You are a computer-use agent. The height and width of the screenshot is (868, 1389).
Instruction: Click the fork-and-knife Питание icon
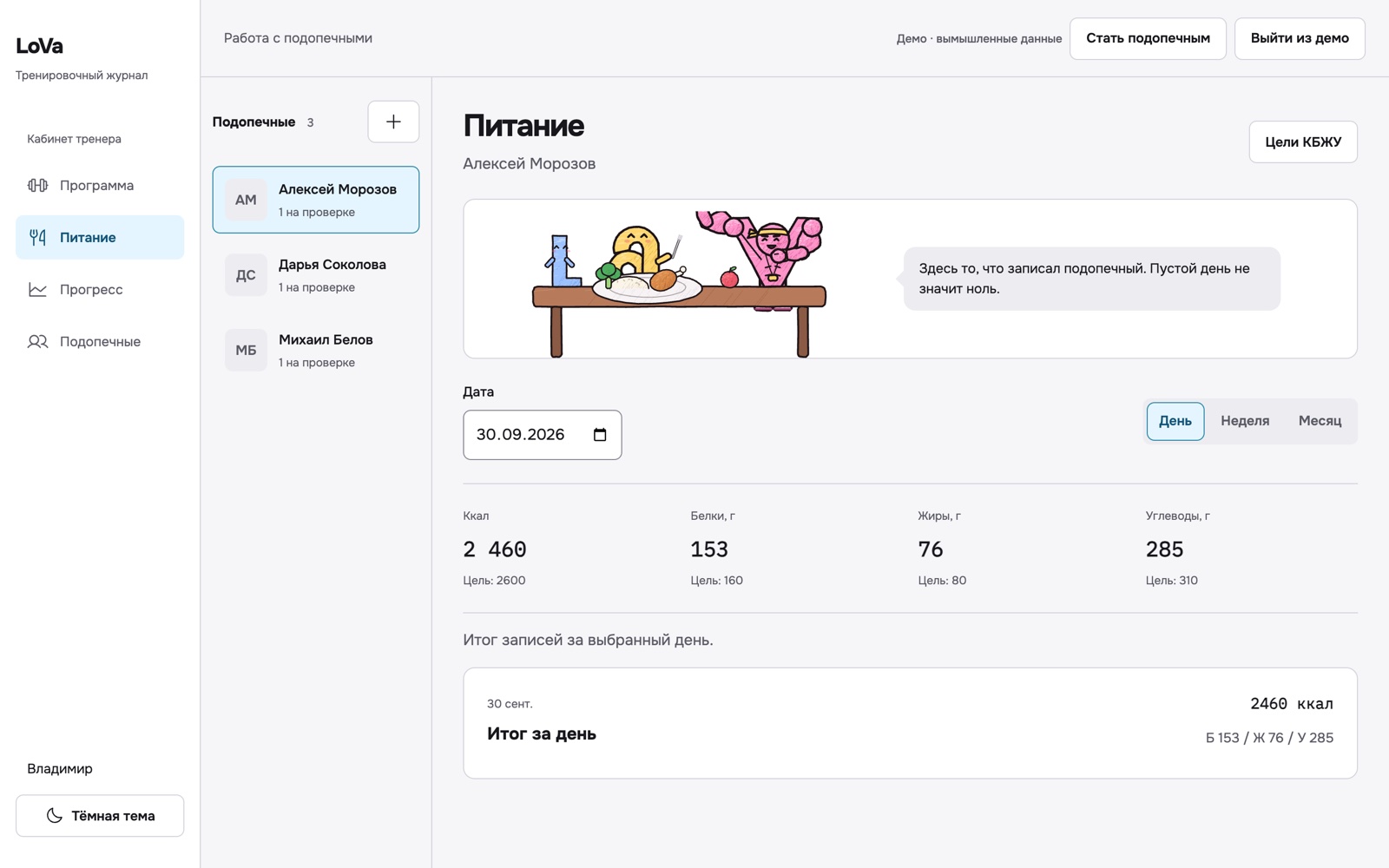click(x=37, y=237)
